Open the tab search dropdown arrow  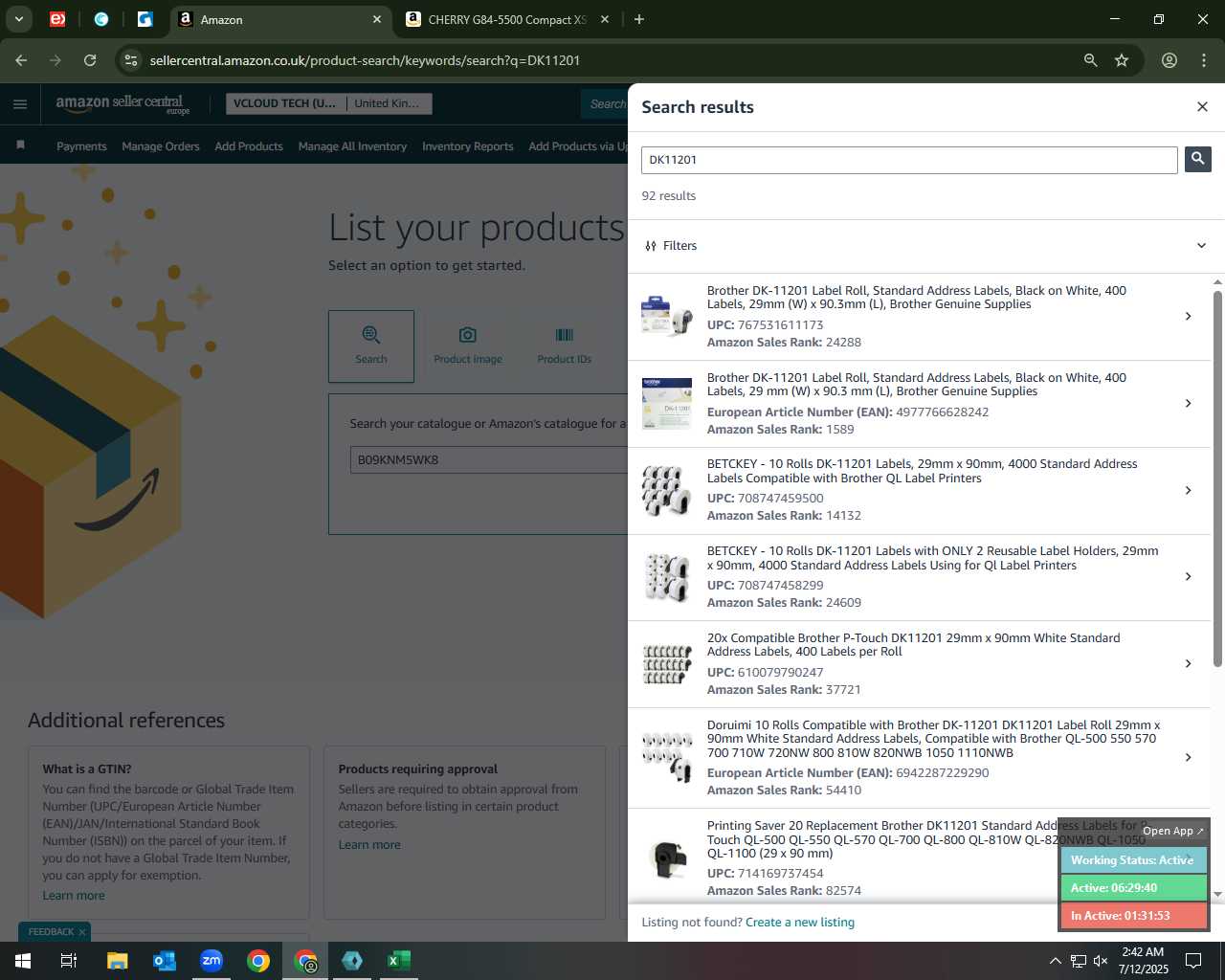(18, 19)
